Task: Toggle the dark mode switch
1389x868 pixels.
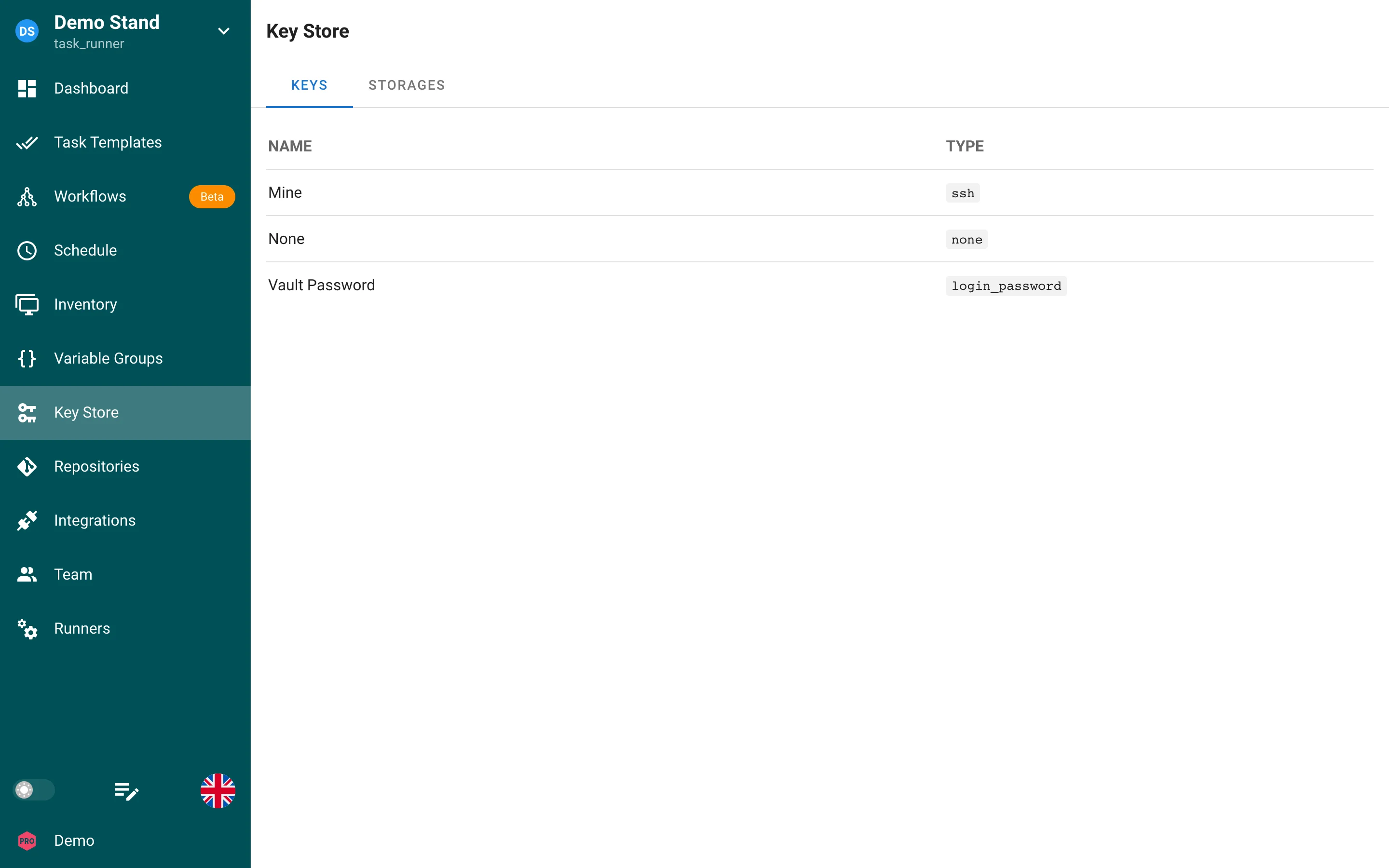Action: [33, 790]
